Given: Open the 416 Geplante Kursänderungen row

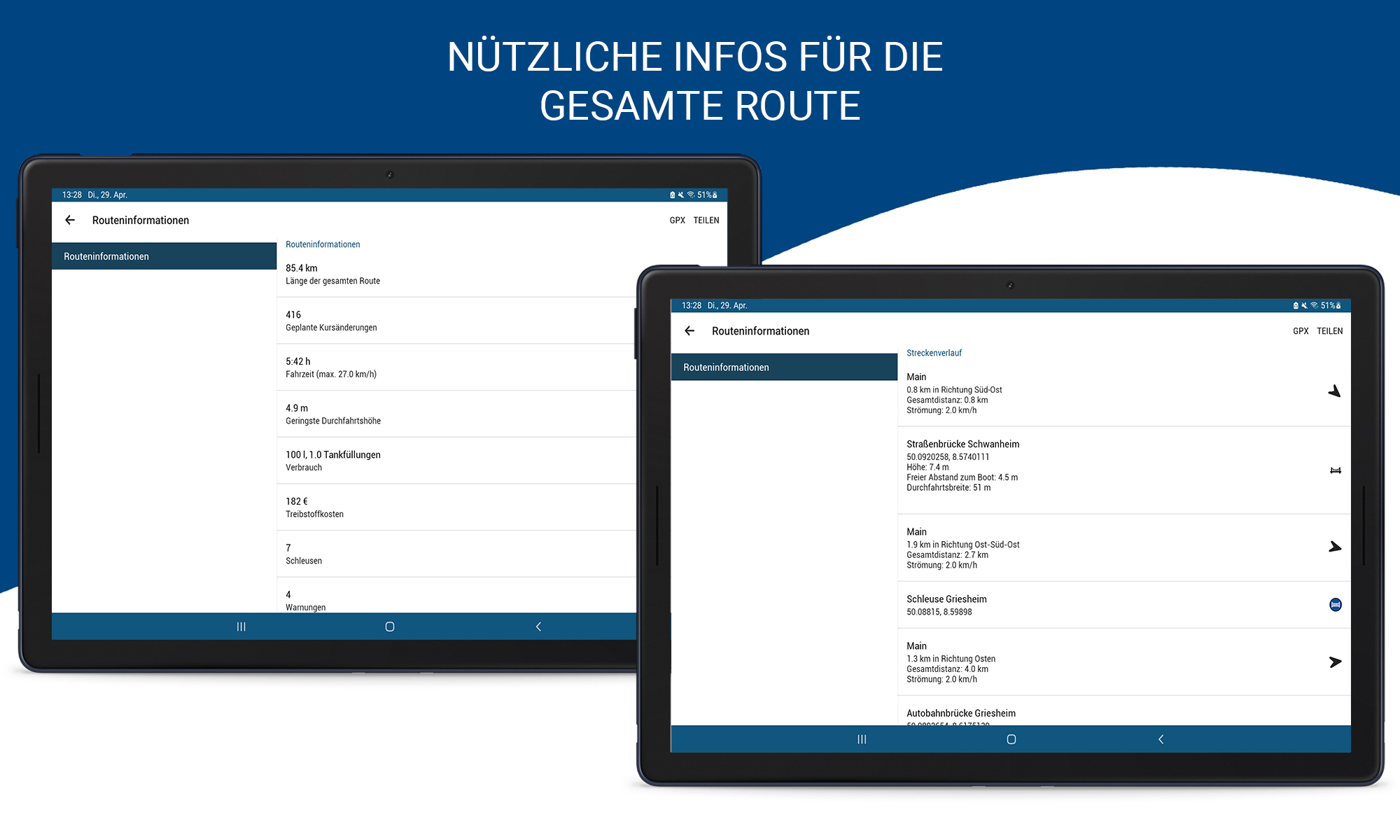Looking at the screenshot, I should pyautogui.click(x=456, y=321).
